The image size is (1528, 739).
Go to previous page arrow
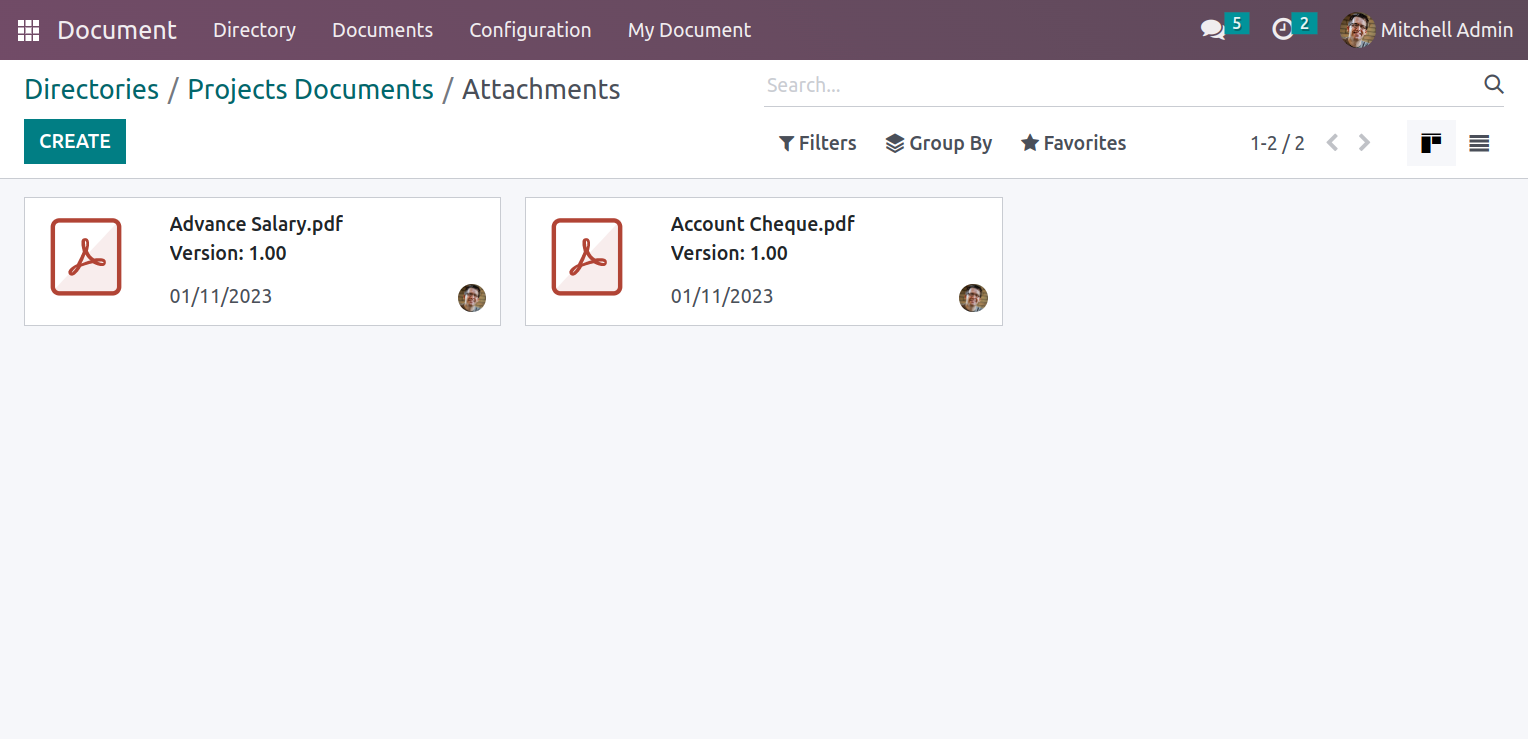tap(1332, 143)
